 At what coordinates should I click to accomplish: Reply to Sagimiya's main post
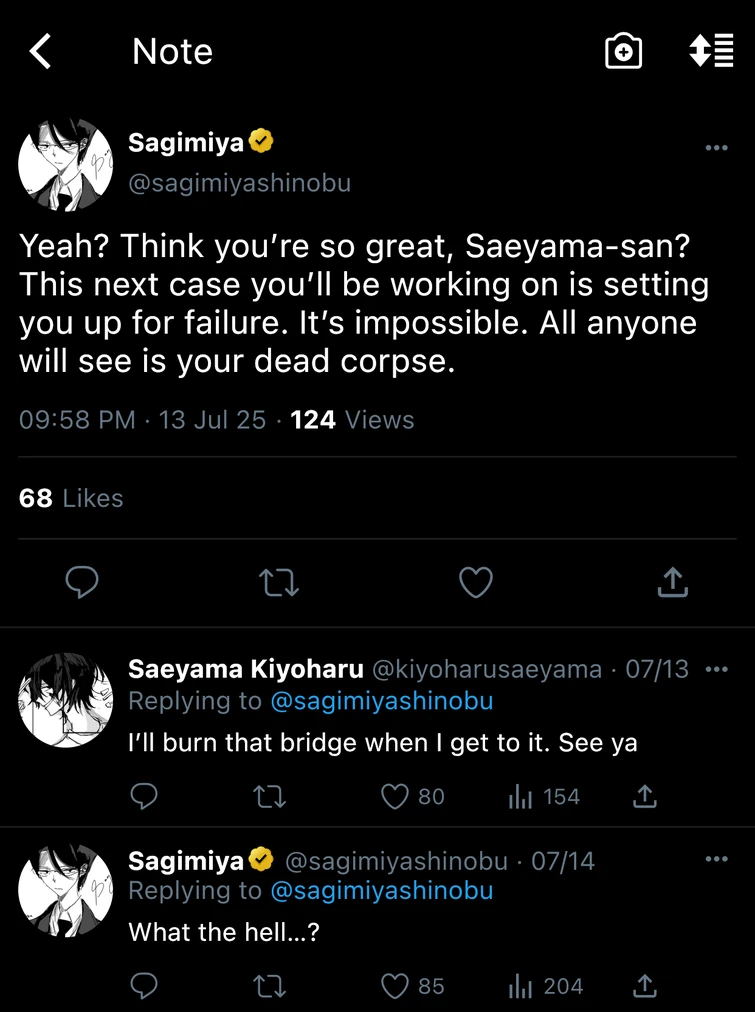point(81,582)
